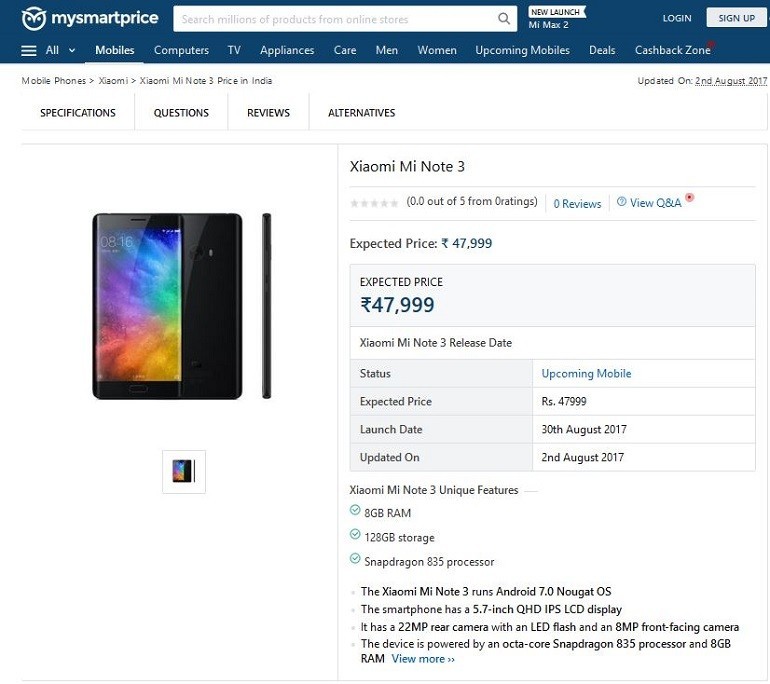The width and height of the screenshot is (770, 684).
Task: Open the Reviews tab
Action: click(x=268, y=113)
